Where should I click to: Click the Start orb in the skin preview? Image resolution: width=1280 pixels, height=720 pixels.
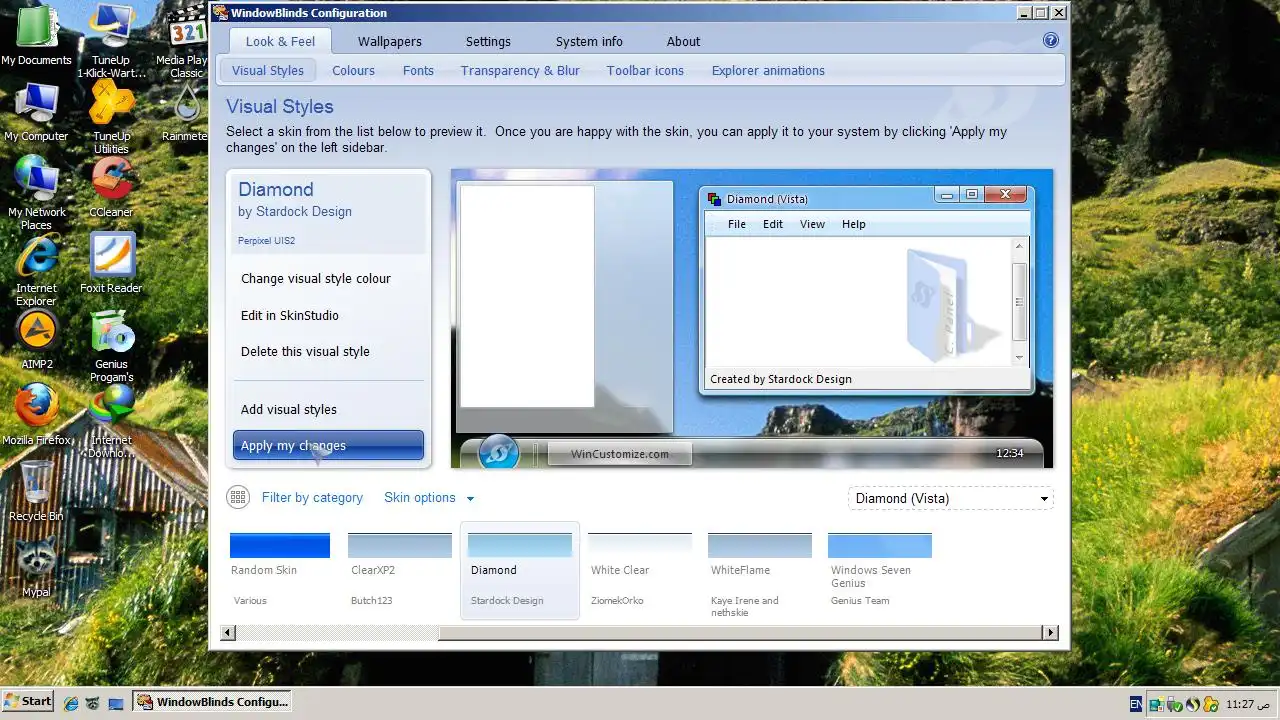[x=498, y=452]
